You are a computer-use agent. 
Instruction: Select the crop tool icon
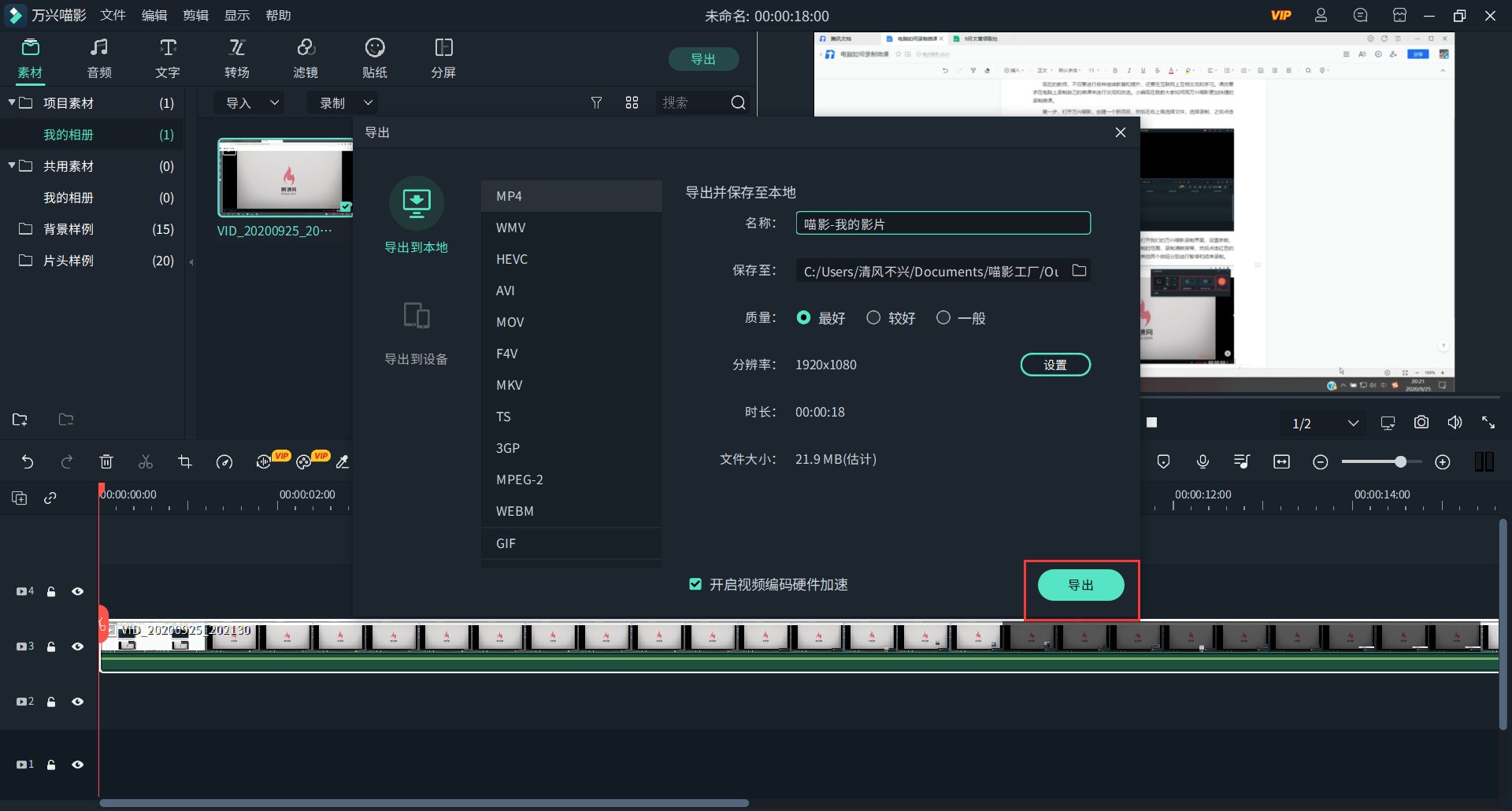click(x=185, y=462)
